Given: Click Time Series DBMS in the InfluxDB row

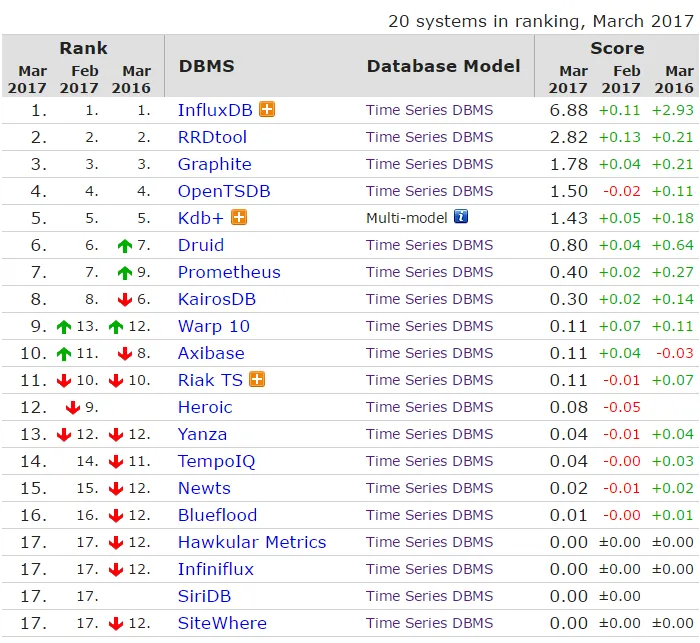Looking at the screenshot, I should point(429,110).
